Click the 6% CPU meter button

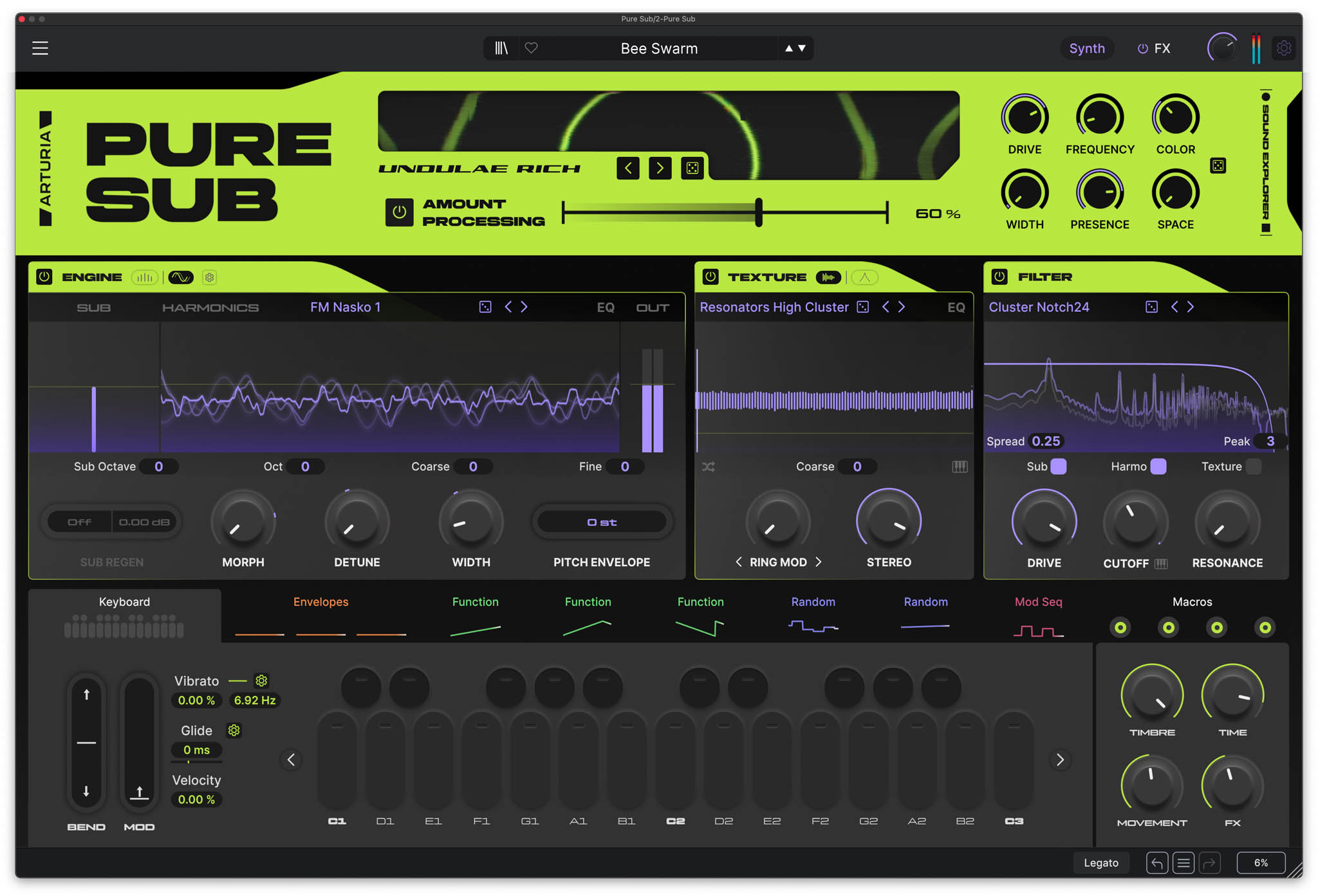pyautogui.click(x=1261, y=863)
